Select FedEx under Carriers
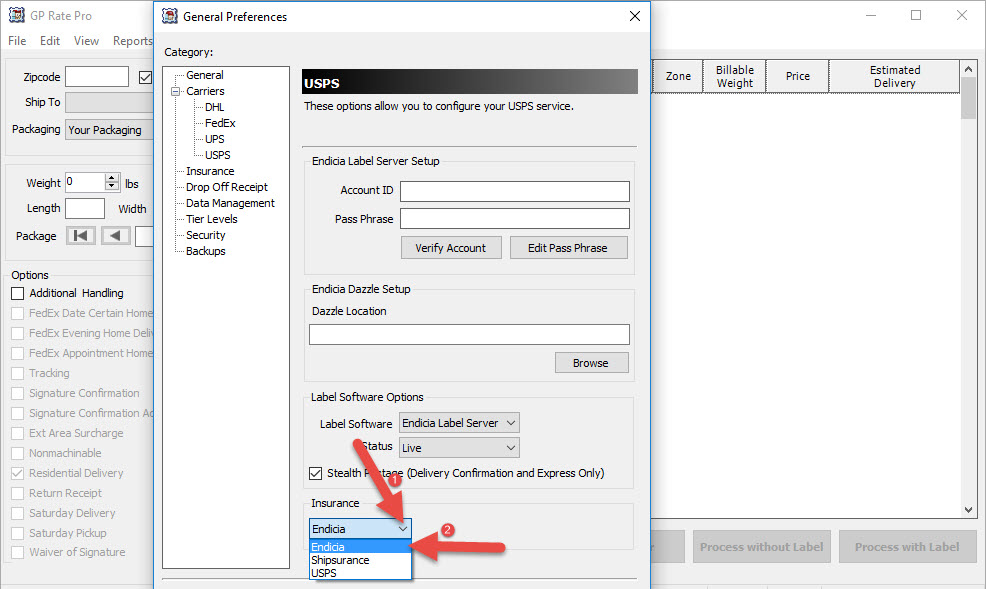This screenshot has width=986, height=589. point(220,123)
